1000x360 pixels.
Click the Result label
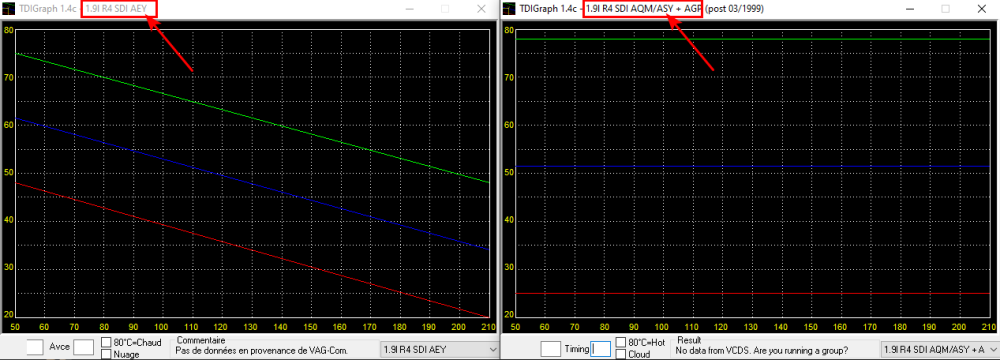point(689,341)
